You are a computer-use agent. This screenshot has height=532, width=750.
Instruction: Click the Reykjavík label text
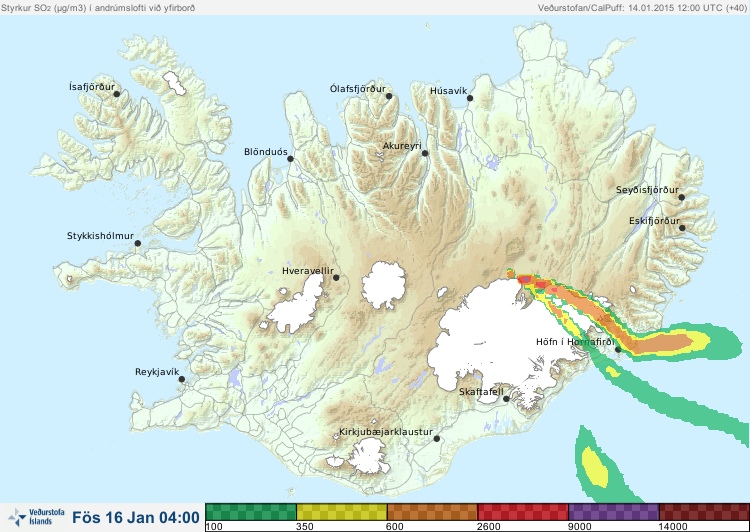[157, 372]
